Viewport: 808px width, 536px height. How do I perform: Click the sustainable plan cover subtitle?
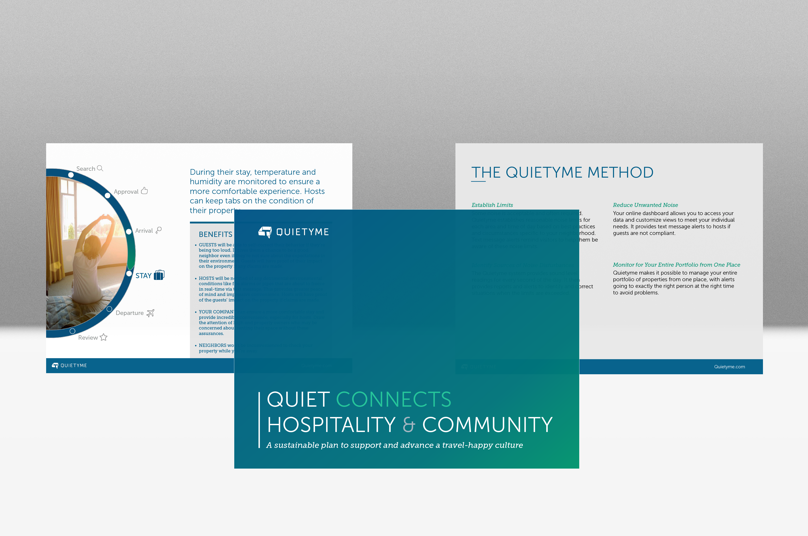(x=394, y=445)
